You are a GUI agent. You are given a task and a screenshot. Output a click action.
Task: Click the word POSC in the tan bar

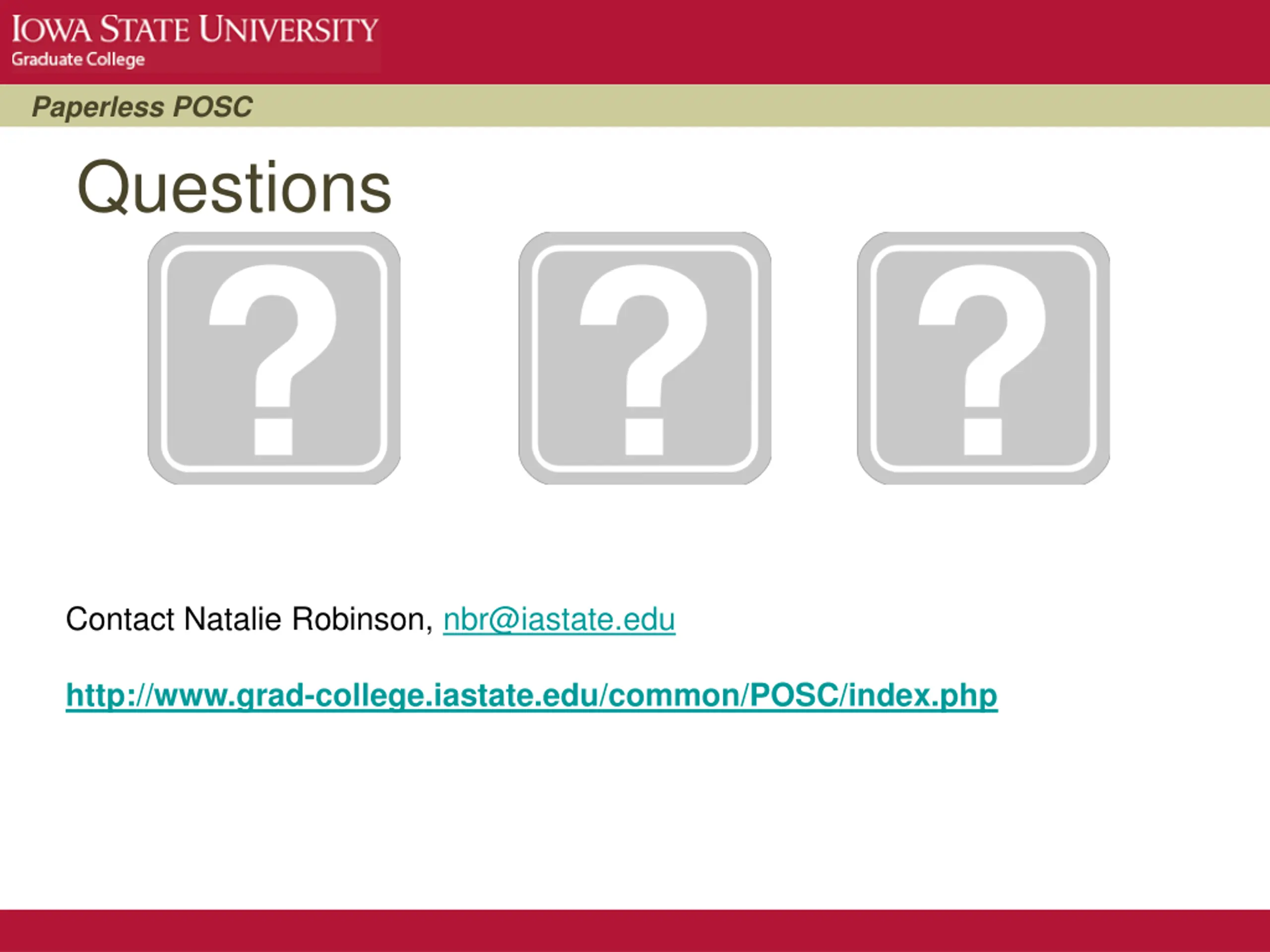212,107
